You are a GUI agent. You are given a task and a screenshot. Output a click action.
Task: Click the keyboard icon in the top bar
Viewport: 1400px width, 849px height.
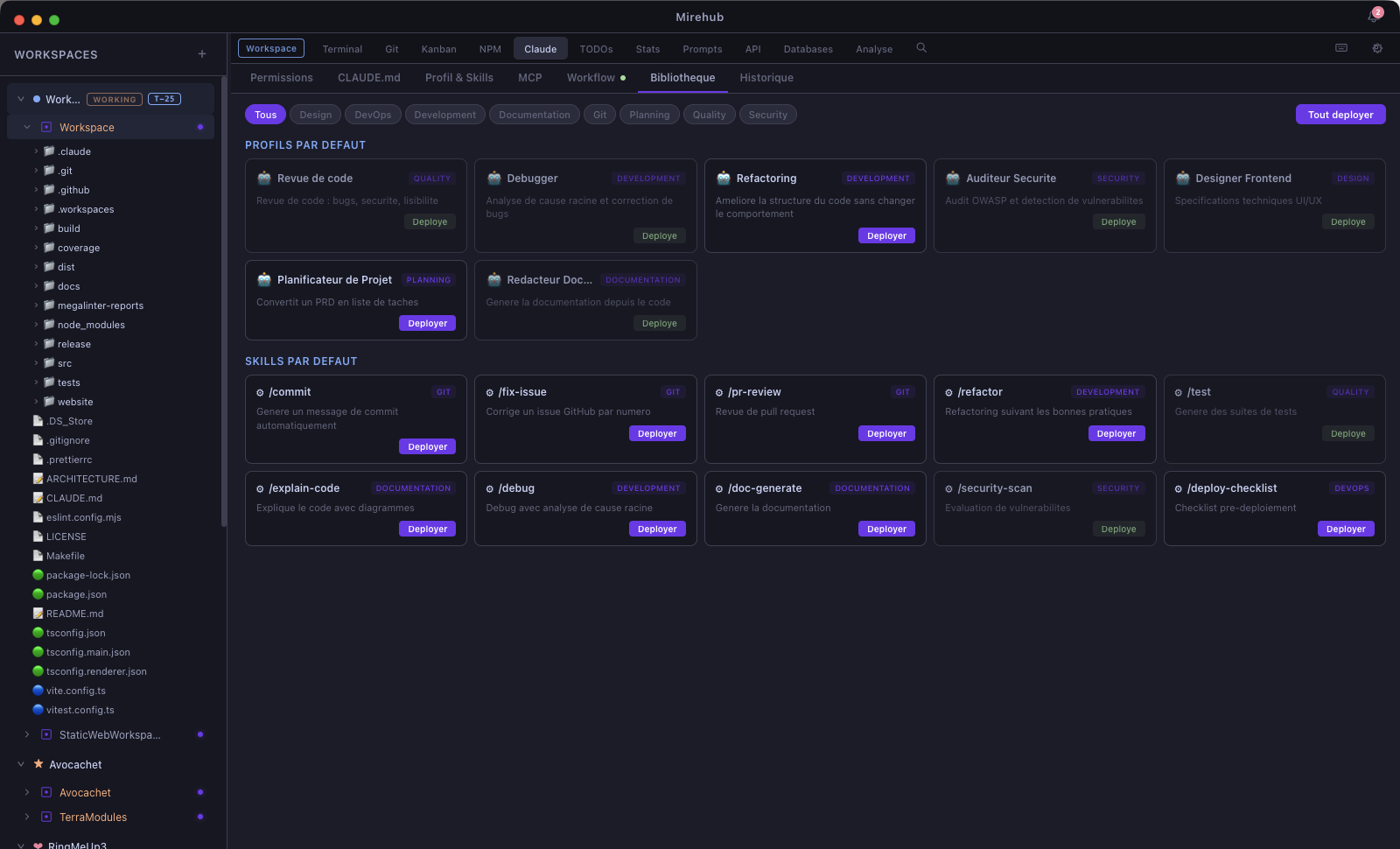click(1340, 48)
